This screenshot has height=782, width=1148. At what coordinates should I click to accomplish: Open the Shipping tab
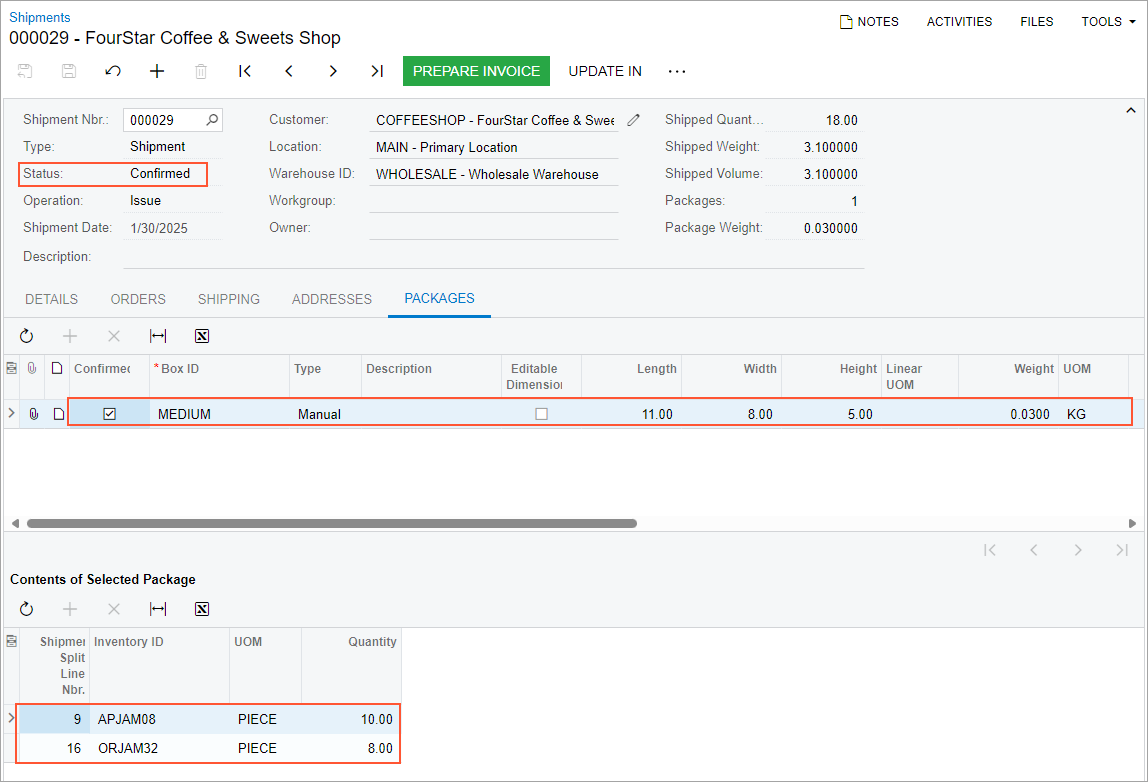tap(229, 299)
